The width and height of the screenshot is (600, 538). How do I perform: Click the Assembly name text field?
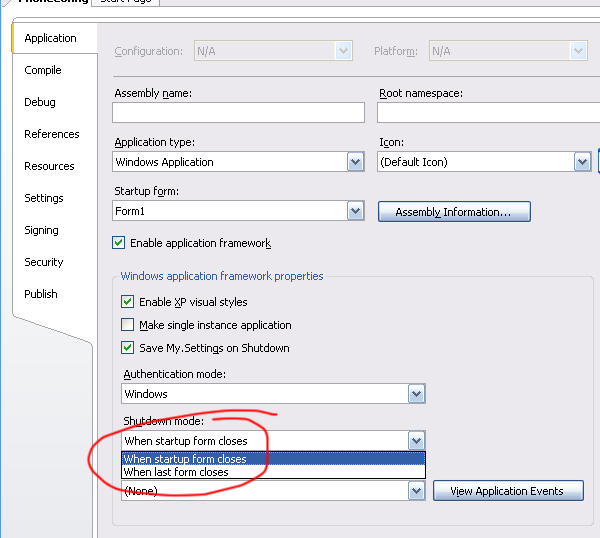[238, 112]
